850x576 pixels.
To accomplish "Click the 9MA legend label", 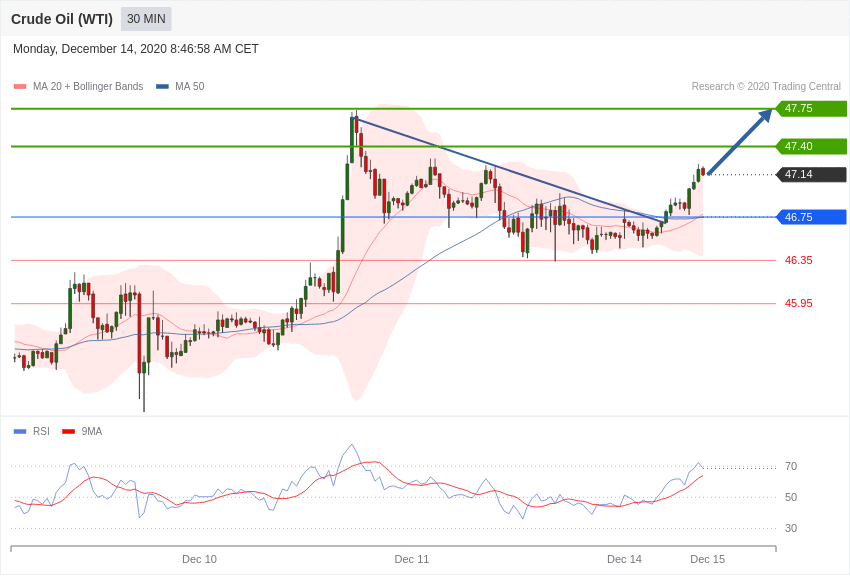I will point(92,431).
